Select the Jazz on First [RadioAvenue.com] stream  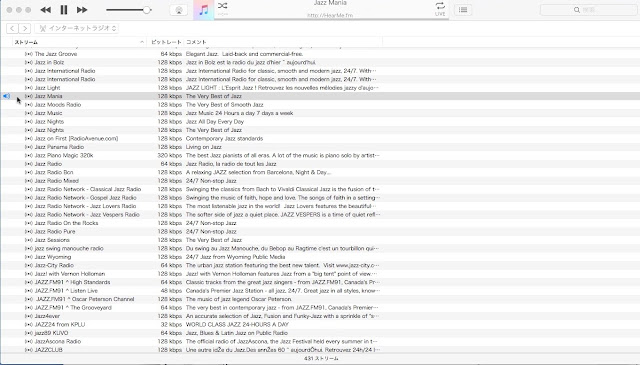tap(76, 138)
